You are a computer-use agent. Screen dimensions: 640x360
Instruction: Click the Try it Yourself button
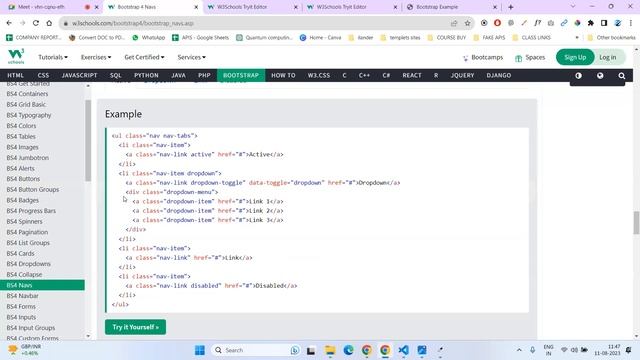(136, 327)
